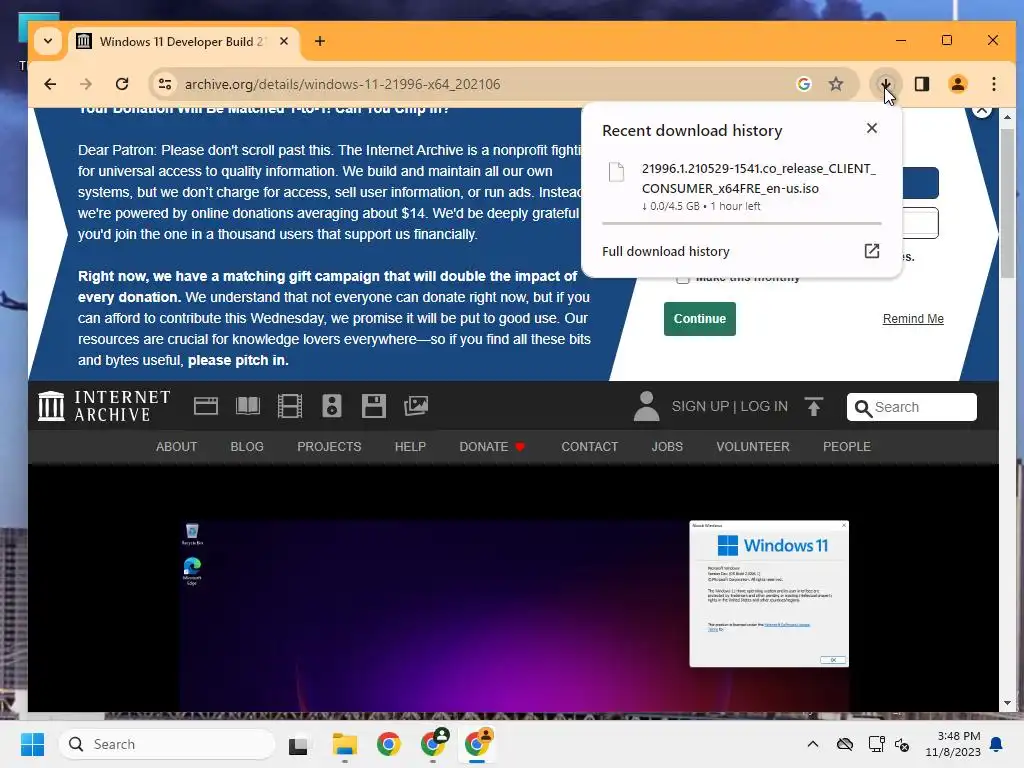Click the green Continue donation button
This screenshot has width=1024, height=768.
[700, 319]
